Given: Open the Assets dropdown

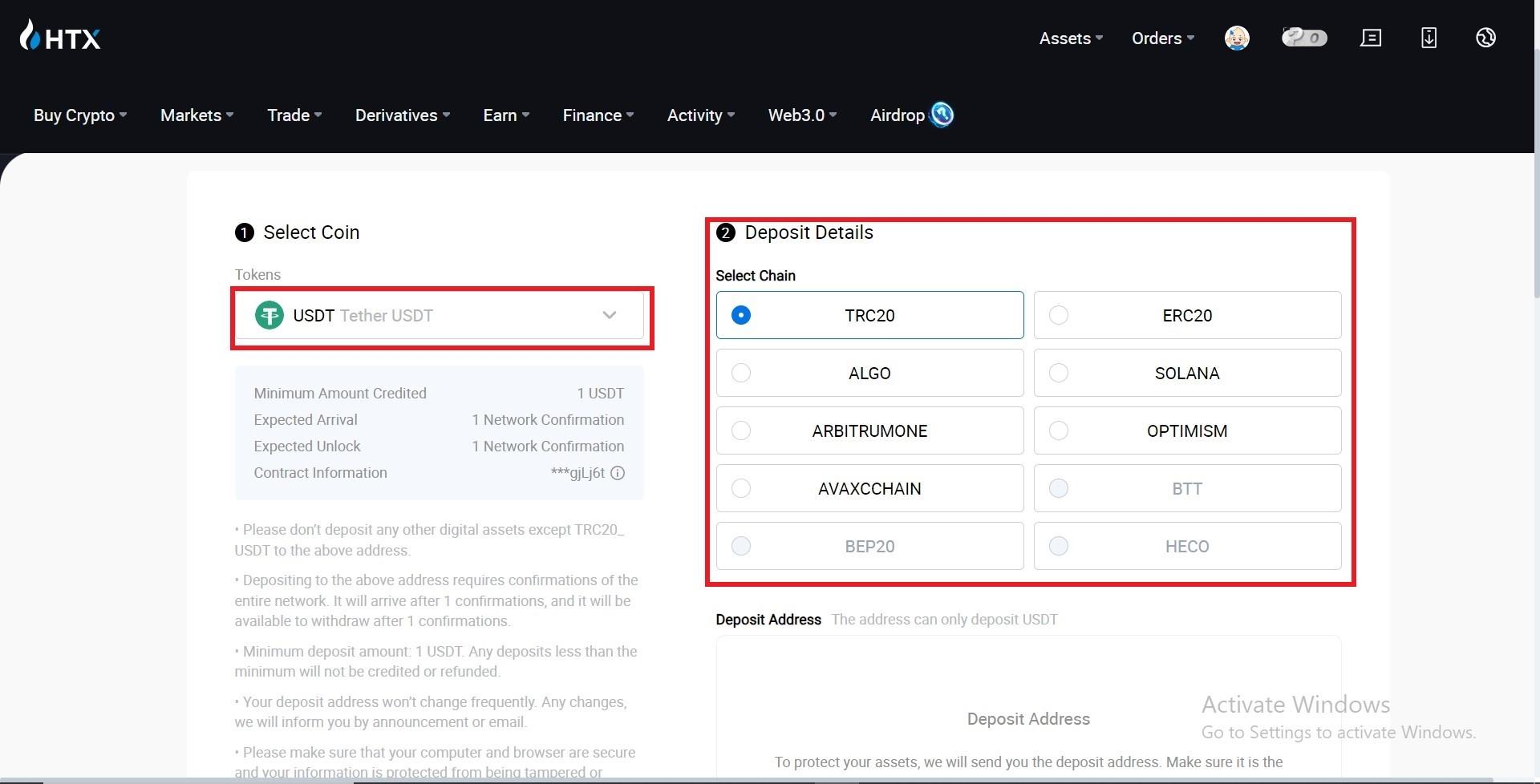Looking at the screenshot, I should (x=1071, y=38).
